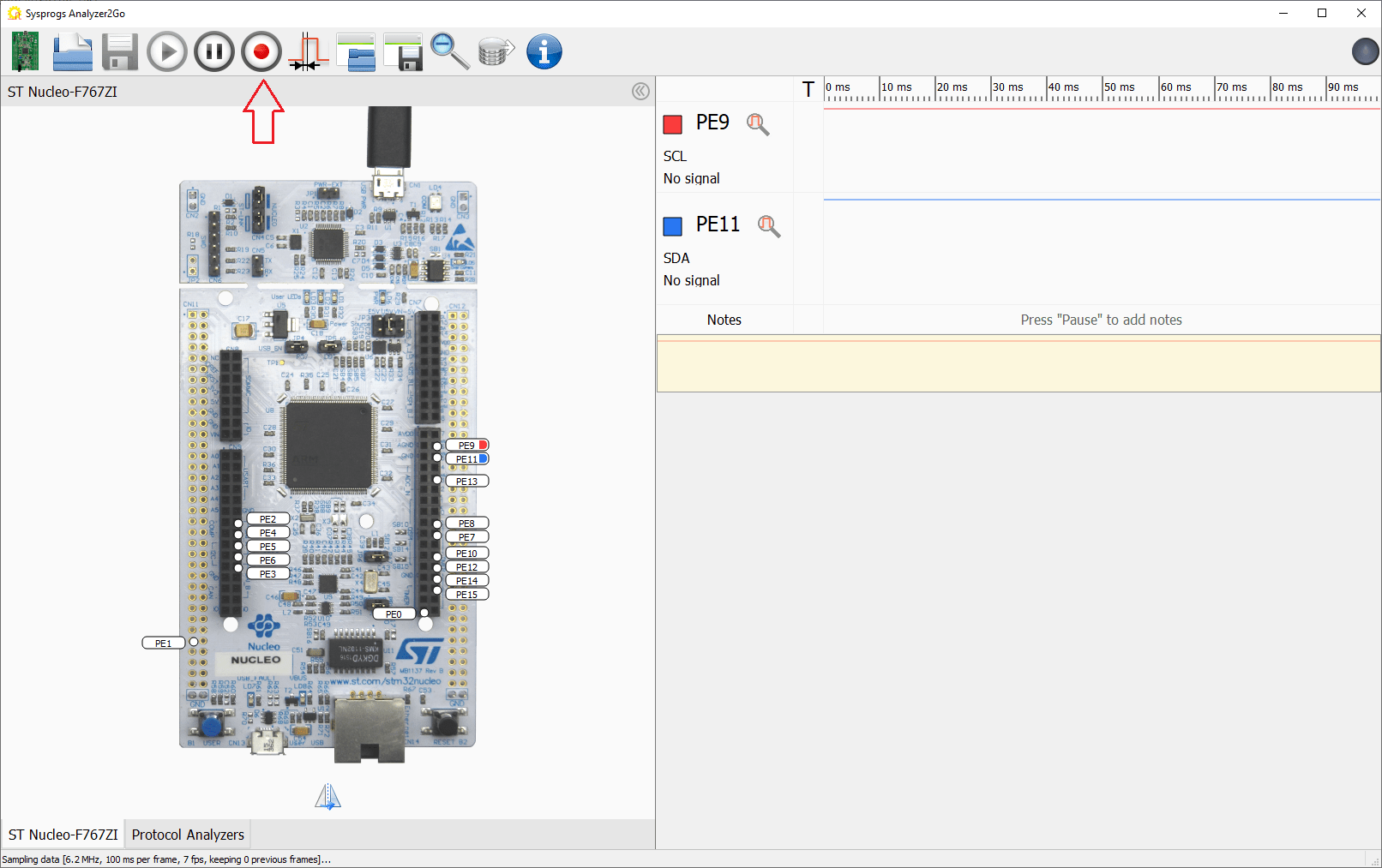The image size is (1382, 868).
Task: Click the PE11 blue waveform trace
Action: [x=1102, y=200]
